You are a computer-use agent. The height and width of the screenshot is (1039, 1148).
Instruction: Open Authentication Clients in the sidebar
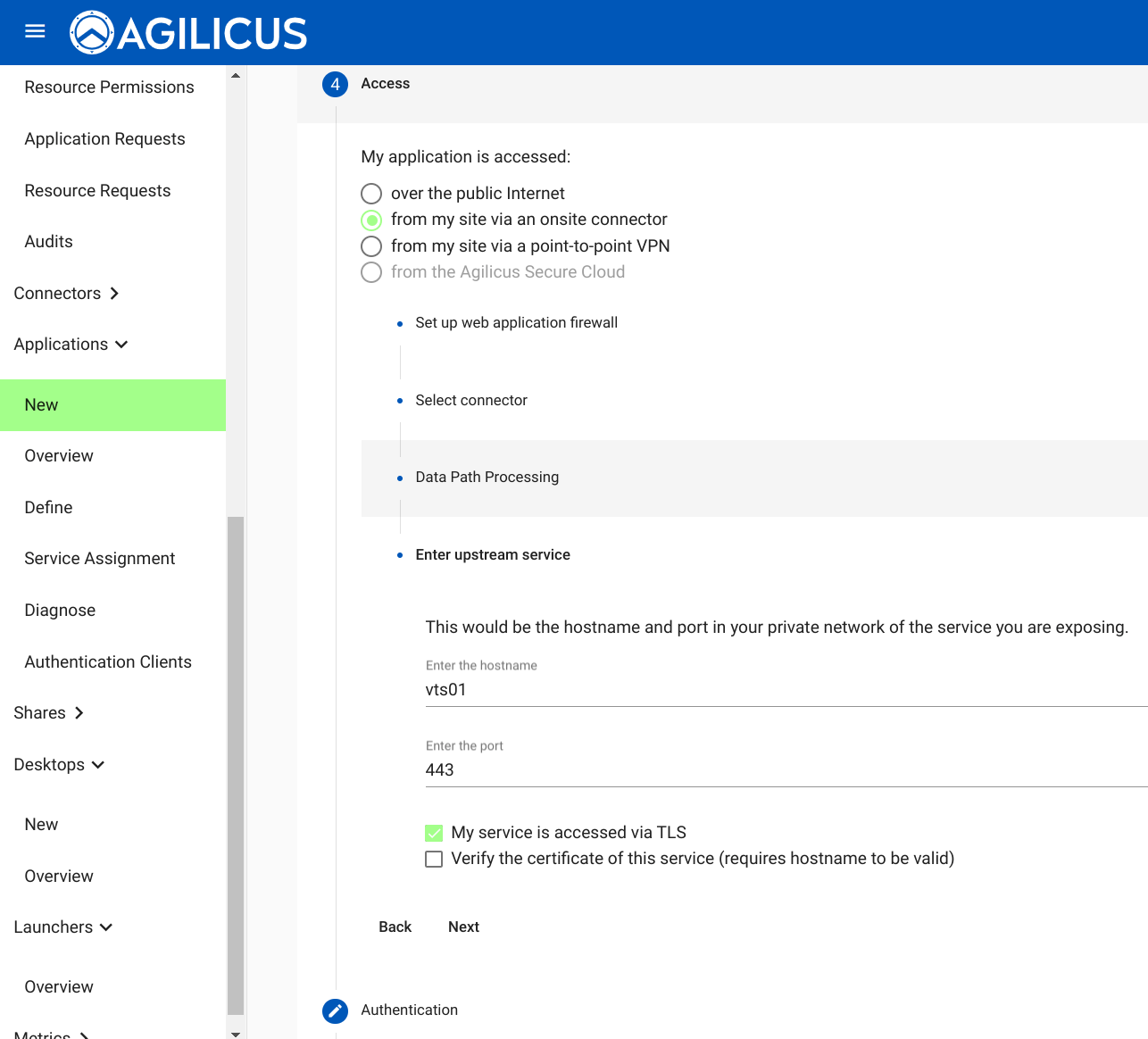click(108, 662)
